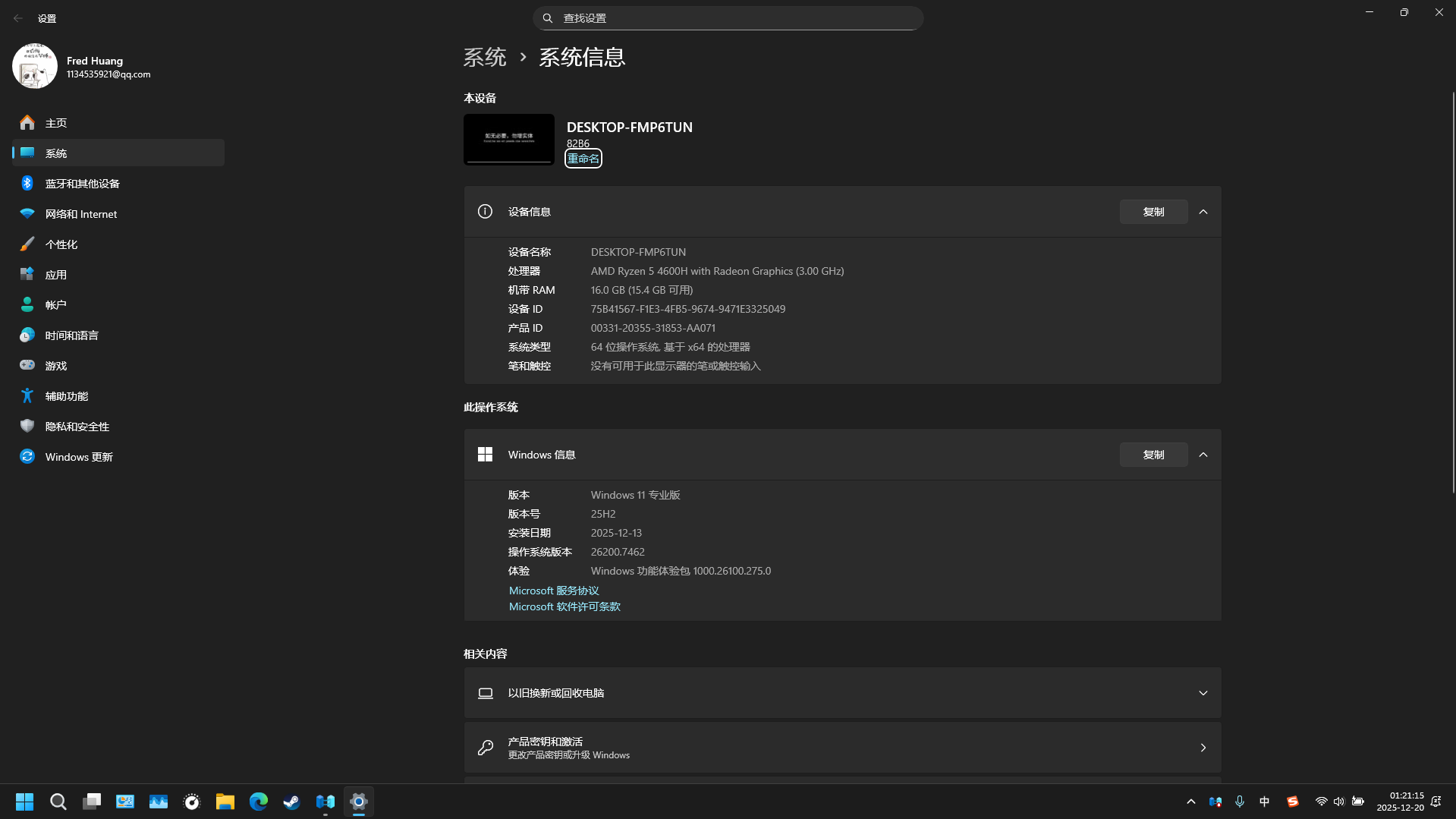The width and height of the screenshot is (1456, 819).
Task: Go to 时间和语言 in the sidebar
Action: coord(118,335)
